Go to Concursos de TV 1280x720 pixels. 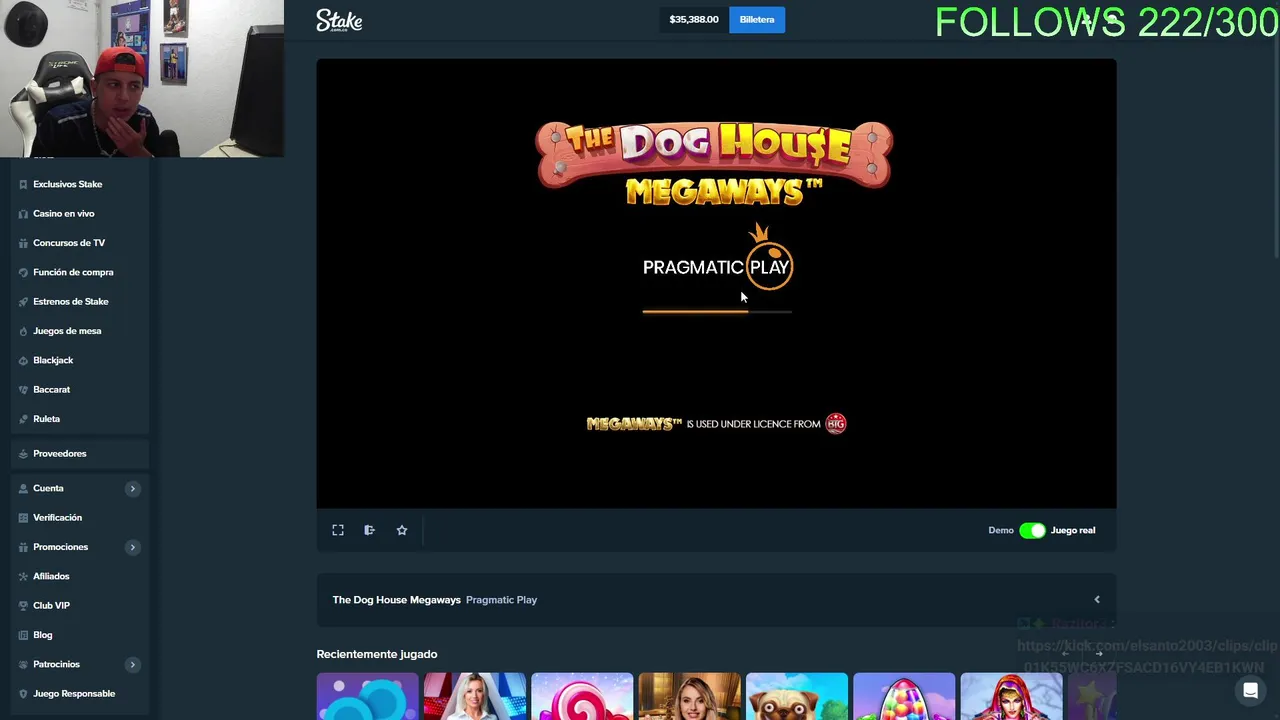pyautogui.click(x=68, y=243)
